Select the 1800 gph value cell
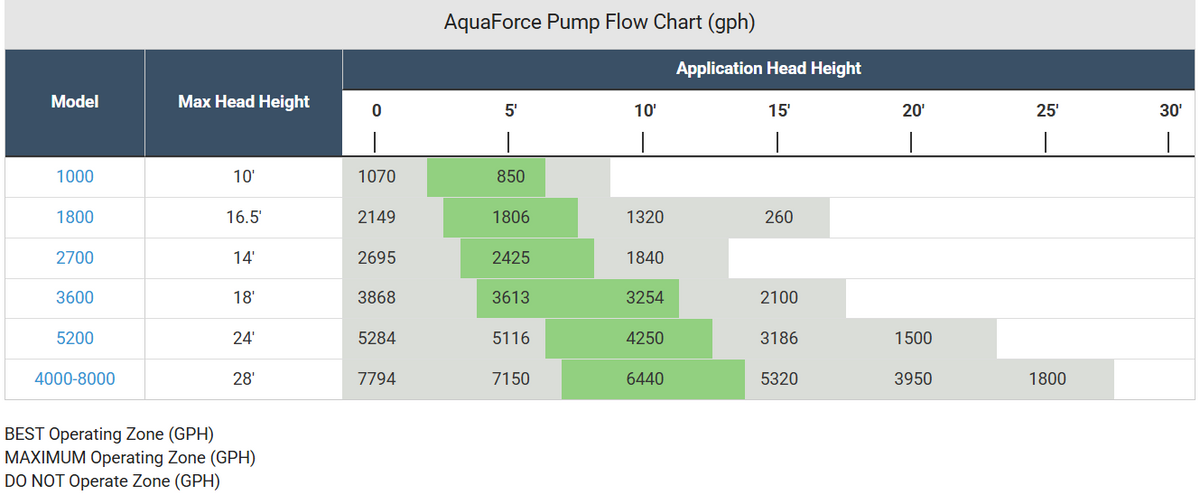Image resolution: width=1200 pixels, height=495 pixels. tap(1047, 379)
